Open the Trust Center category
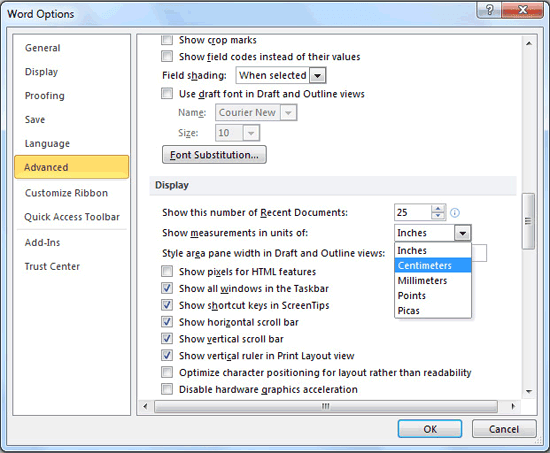 tap(72, 266)
